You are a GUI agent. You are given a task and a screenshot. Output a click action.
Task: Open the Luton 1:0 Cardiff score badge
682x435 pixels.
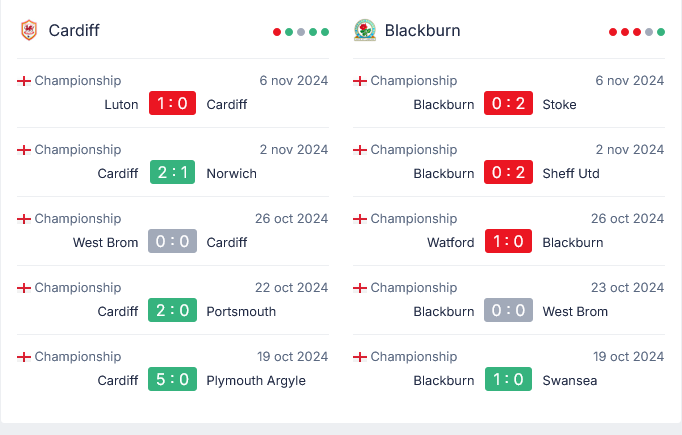click(172, 104)
